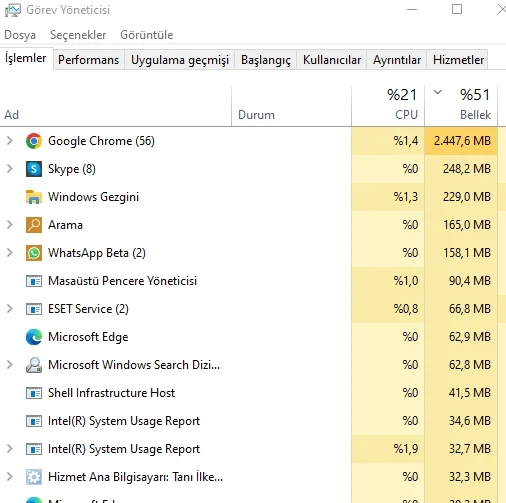Switch to the Performans tab
Viewport: 506px width, 503px height.
88,60
